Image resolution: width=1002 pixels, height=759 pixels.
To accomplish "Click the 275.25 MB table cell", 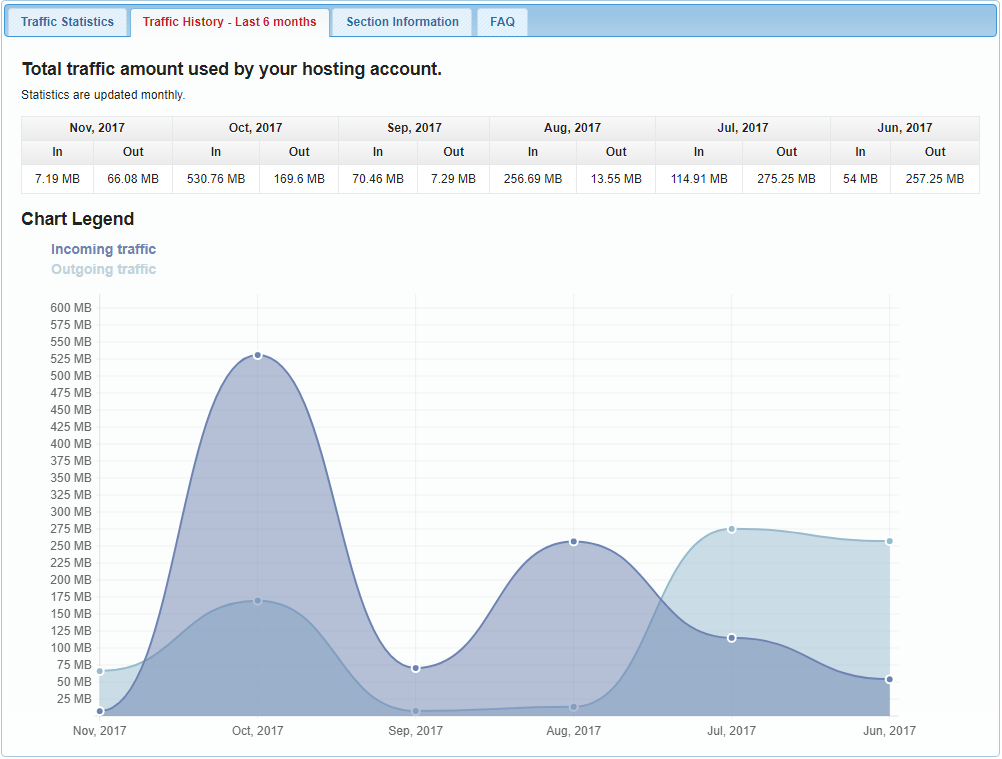I will 786,179.
